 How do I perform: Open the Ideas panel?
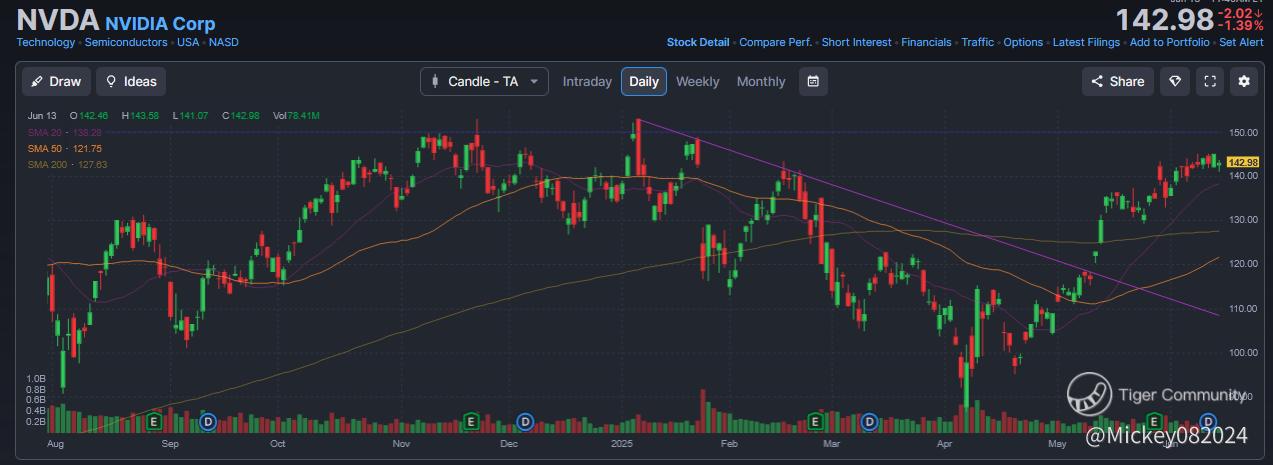click(x=131, y=81)
